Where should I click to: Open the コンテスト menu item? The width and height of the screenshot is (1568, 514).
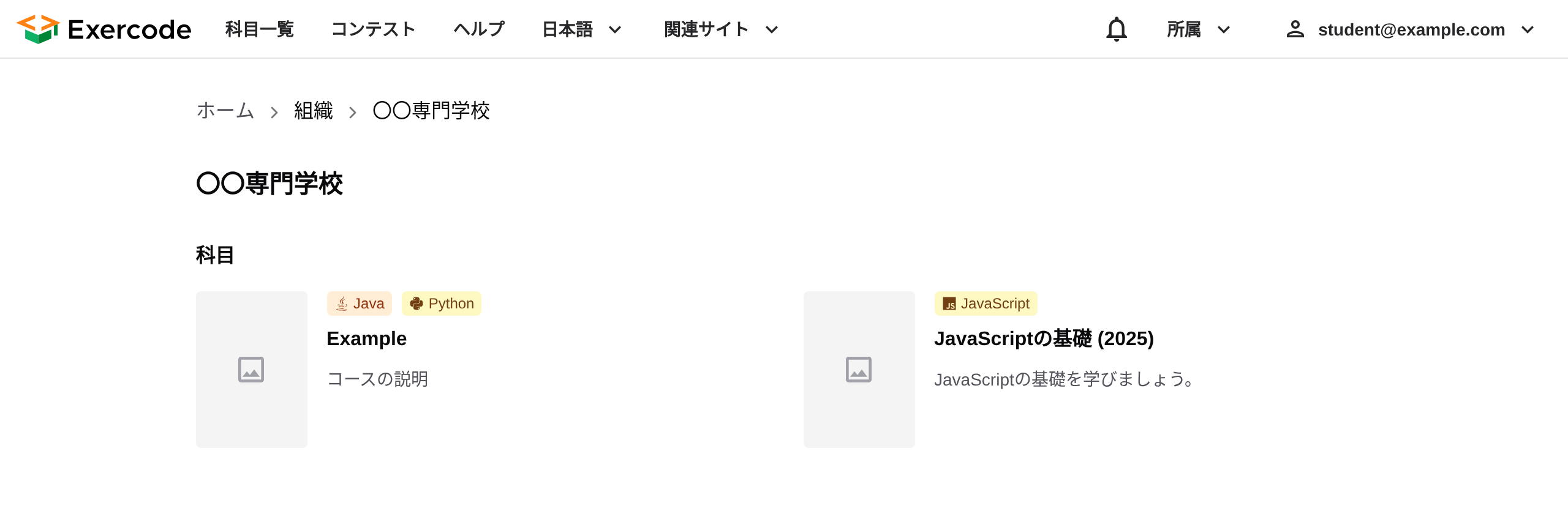[x=374, y=29]
